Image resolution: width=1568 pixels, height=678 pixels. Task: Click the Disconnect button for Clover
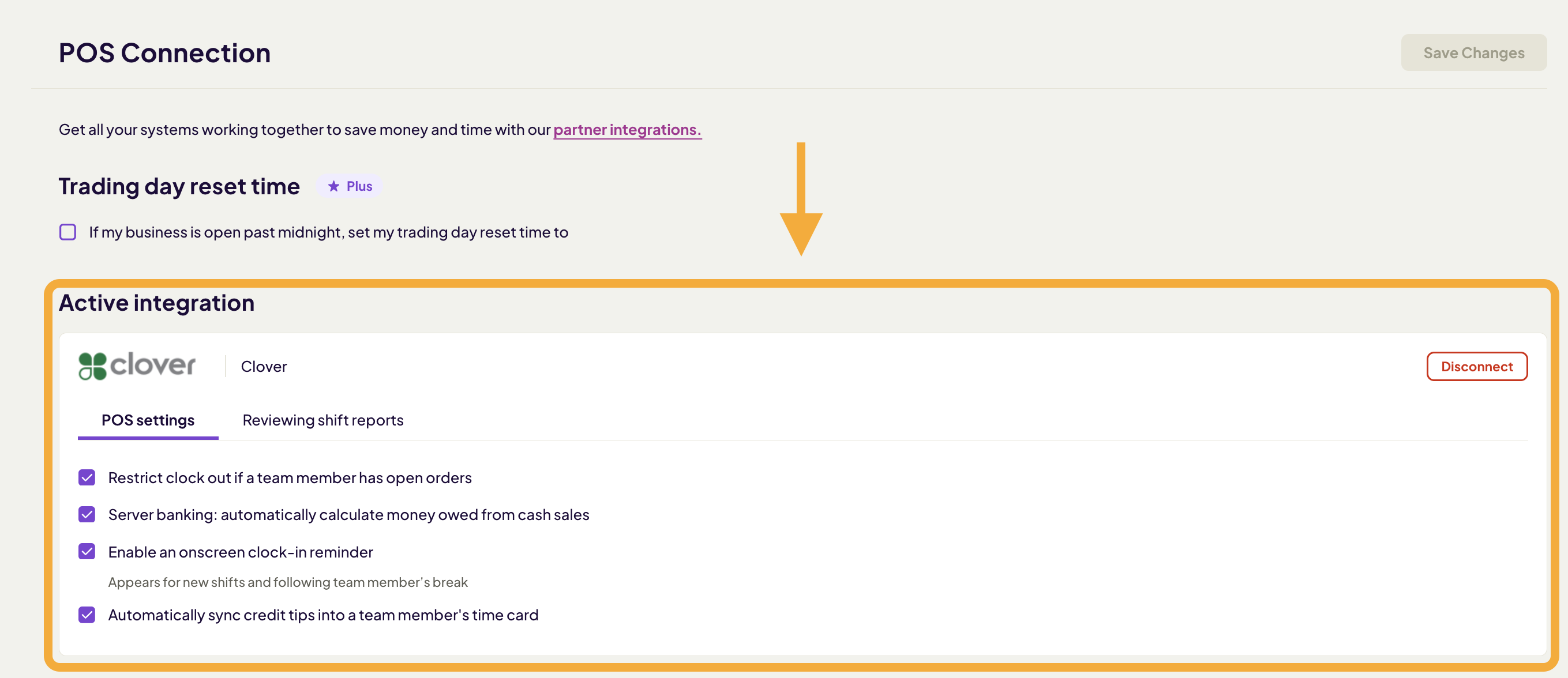click(x=1477, y=366)
